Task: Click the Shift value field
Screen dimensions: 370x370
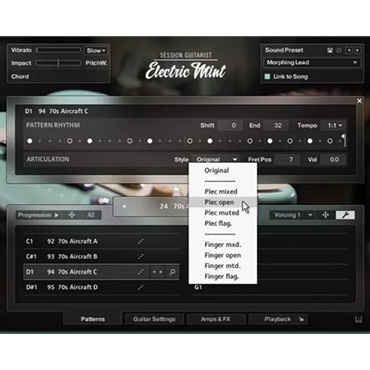Action: click(x=229, y=126)
